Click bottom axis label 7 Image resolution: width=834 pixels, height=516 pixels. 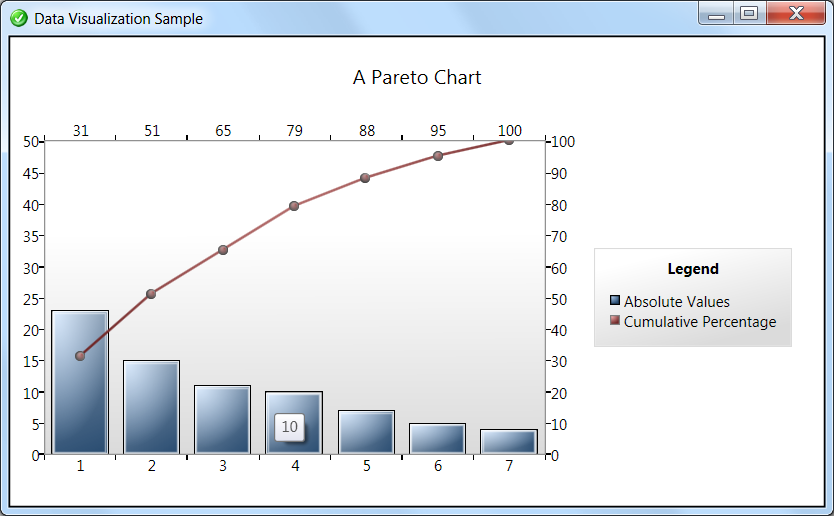(509, 466)
